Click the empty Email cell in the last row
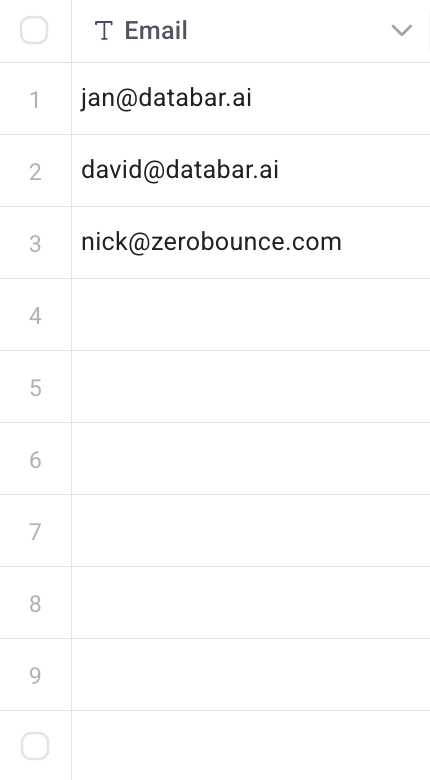This screenshot has height=780, width=430. [250, 746]
